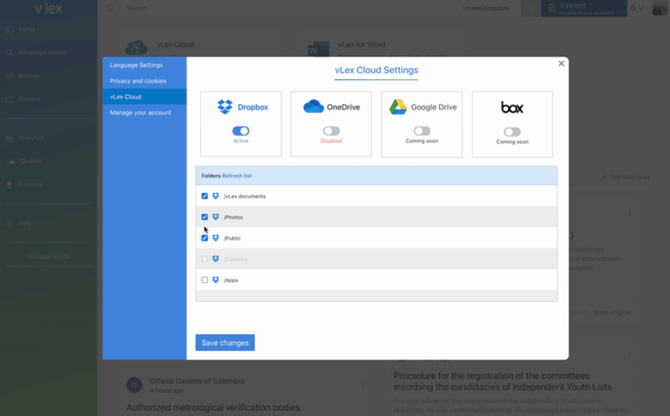
Task: Open Procedure for registration of committees article
Action: coord(502,381)
